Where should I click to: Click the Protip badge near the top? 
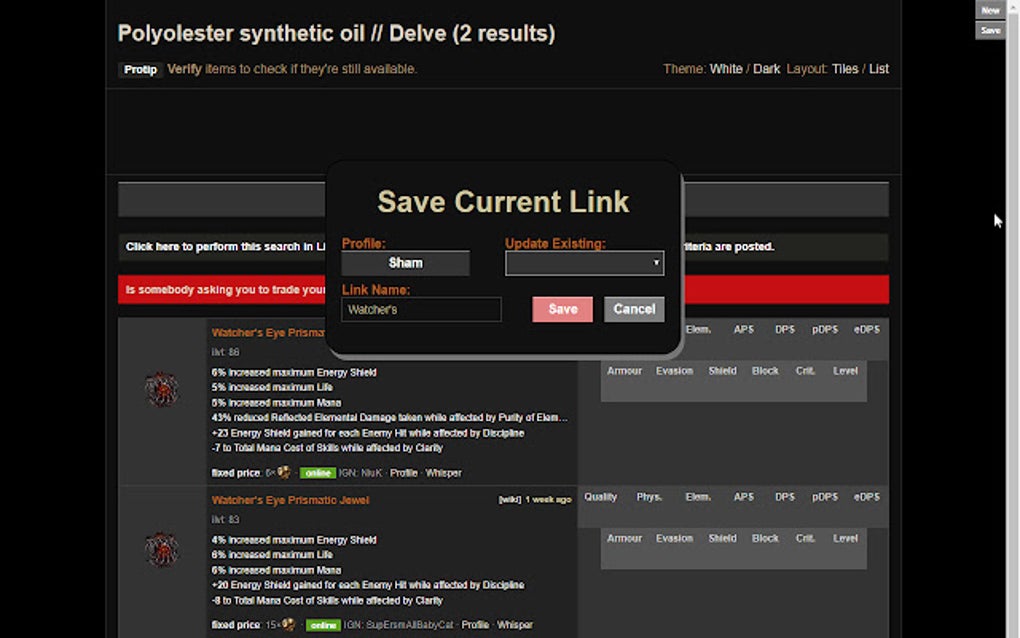point(140,69)
